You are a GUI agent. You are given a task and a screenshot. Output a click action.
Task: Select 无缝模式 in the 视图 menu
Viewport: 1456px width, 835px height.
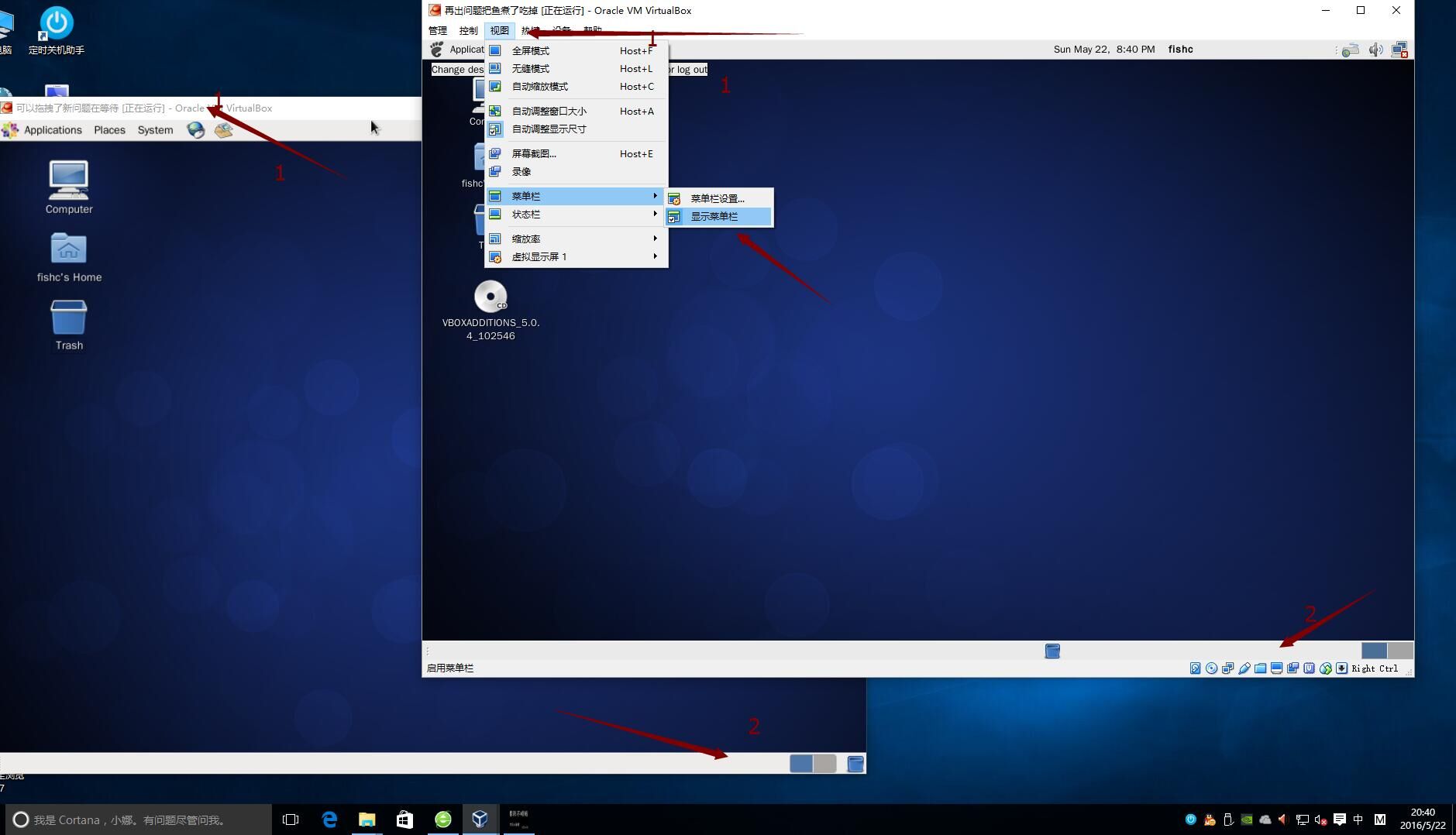pyautogui.click(x=577, y=68)
